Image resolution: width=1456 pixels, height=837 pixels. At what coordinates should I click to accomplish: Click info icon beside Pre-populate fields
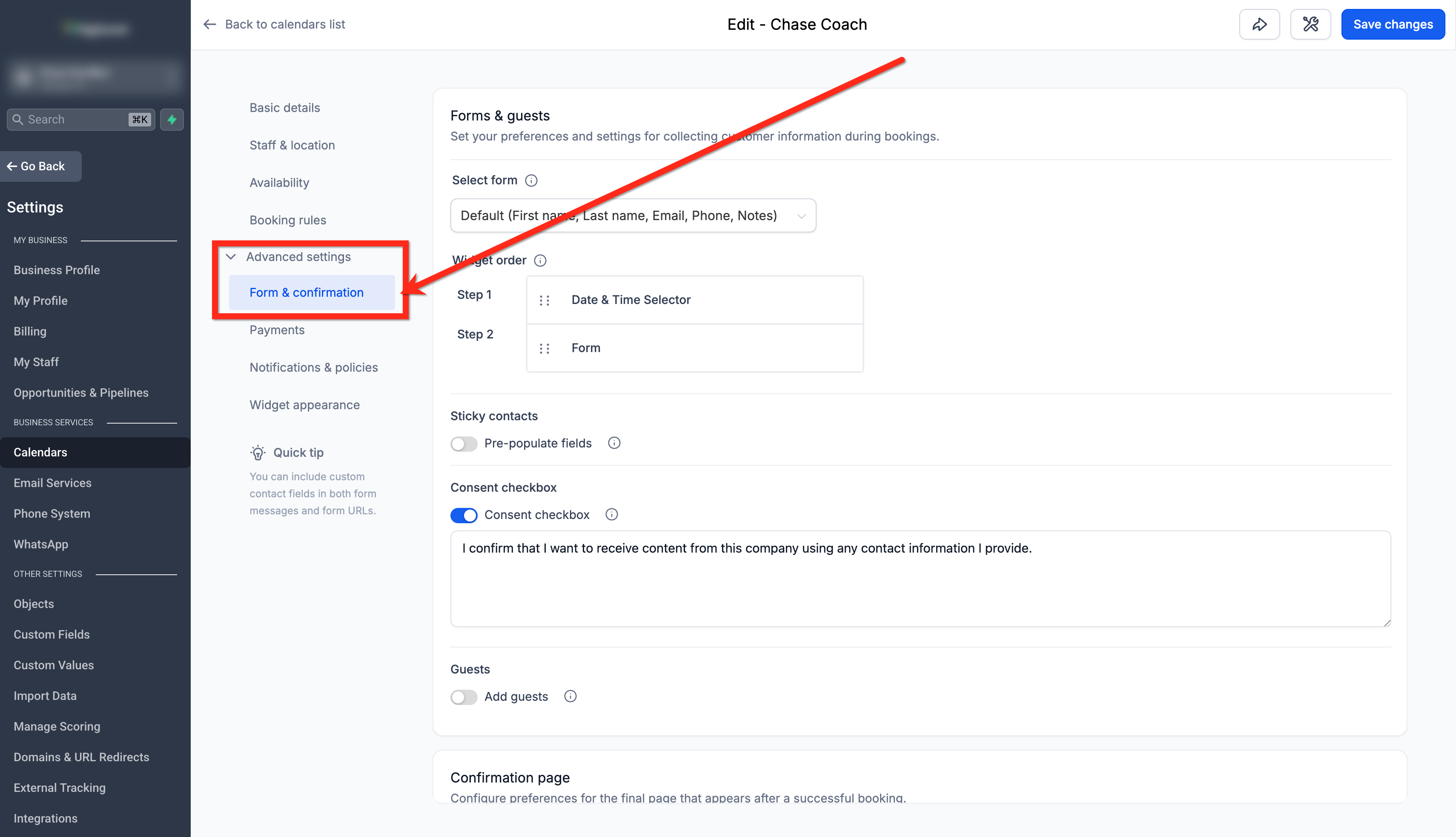pyautogui.click(x=614, y=443)
